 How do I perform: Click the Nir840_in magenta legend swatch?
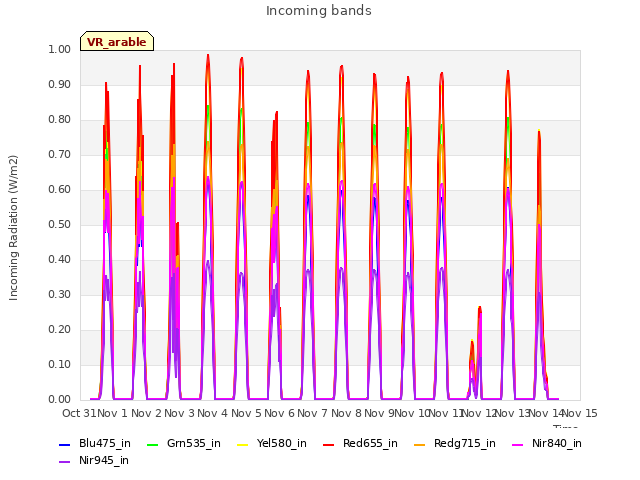(518, 444)
